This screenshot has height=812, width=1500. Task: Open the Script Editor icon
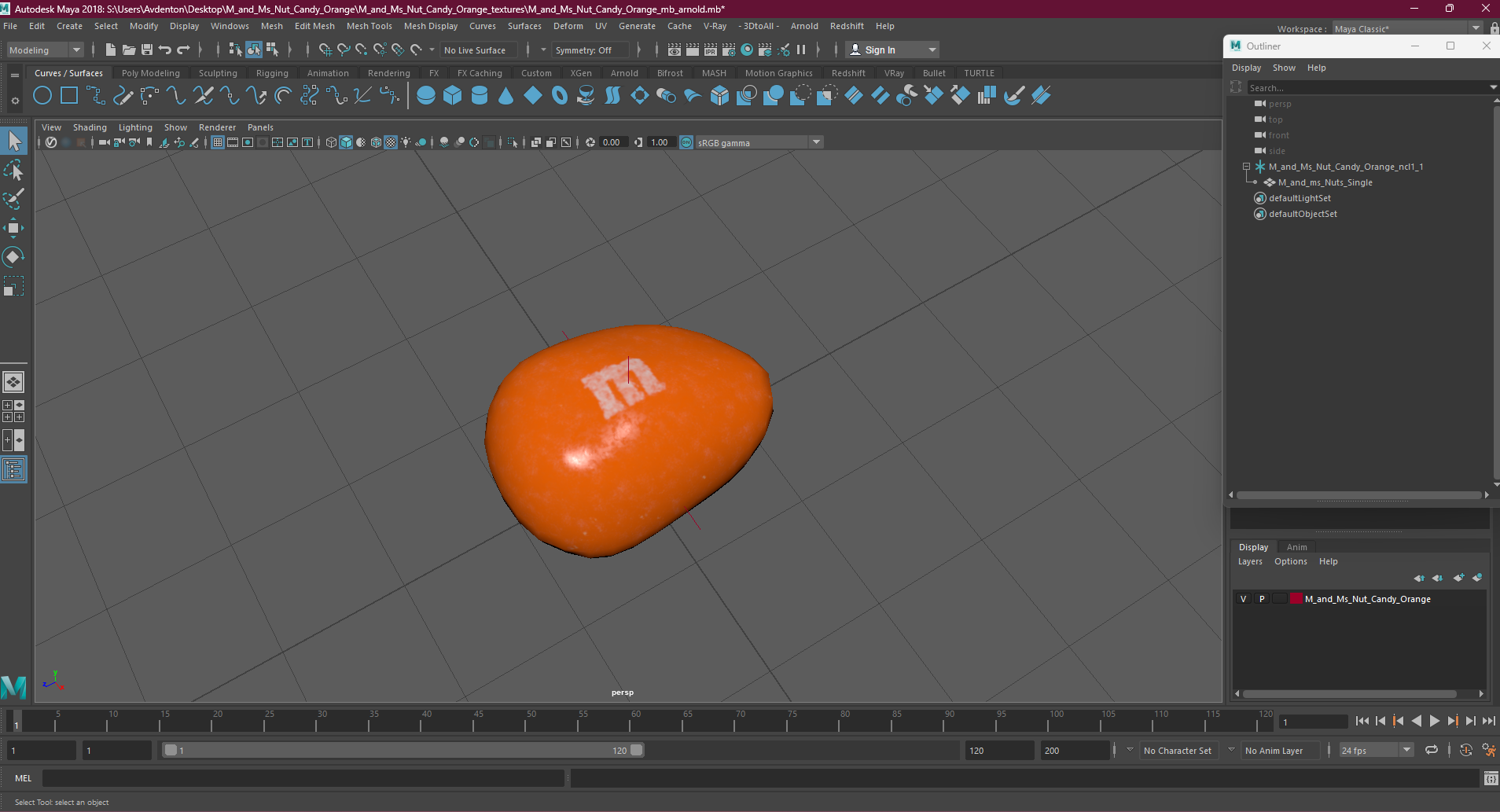pyautogui.click(x=1491, y=779)
